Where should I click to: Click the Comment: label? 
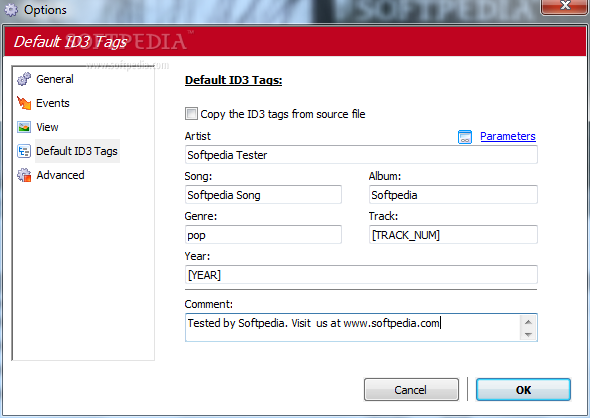point(208,304)
